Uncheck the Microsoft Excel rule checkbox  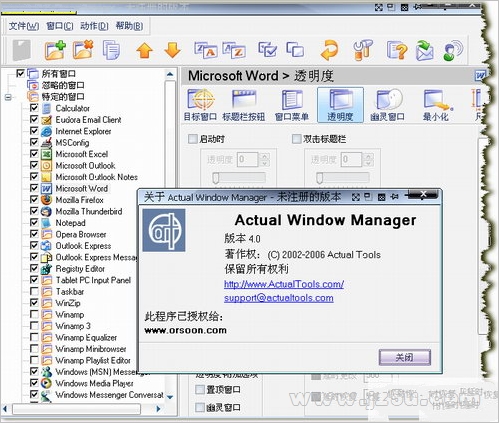[x=34, y=154]
